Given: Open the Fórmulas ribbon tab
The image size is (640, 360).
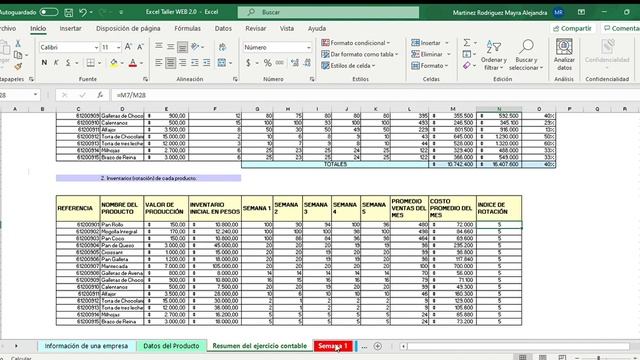Looking at the screenshot, I should pyautogui.click(x=187, y=28).
